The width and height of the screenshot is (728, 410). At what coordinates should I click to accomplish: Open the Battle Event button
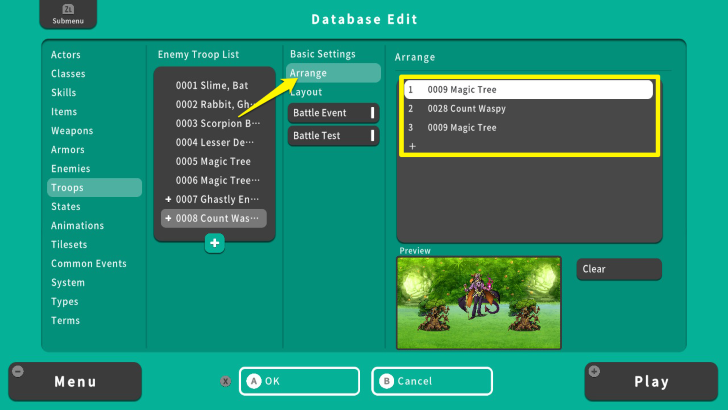click(333, 113)
